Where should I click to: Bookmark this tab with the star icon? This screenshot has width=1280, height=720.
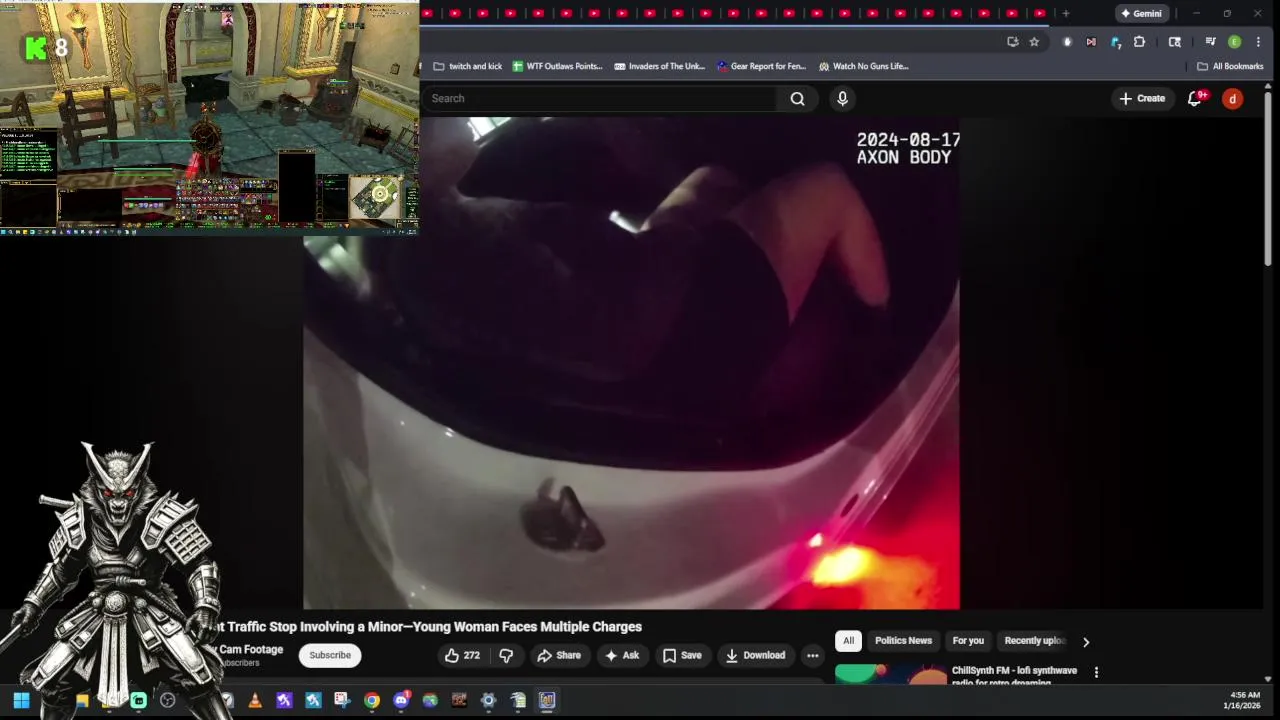pos(1034,42)
